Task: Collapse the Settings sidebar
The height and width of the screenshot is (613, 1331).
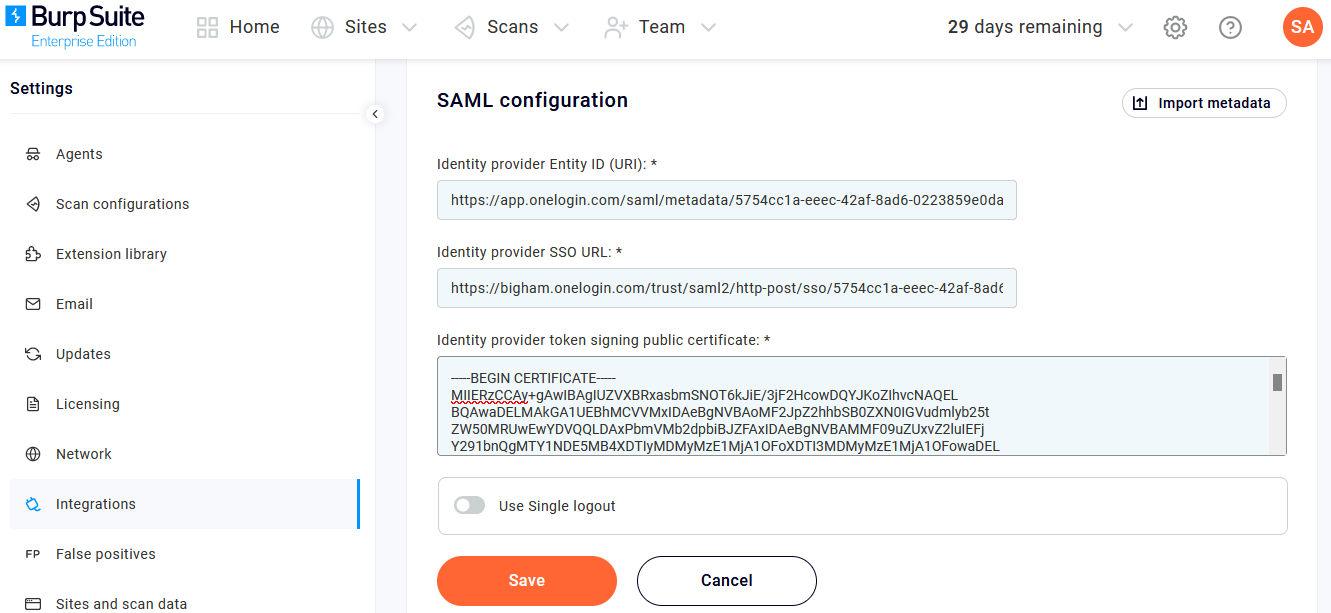Action: point(375,114)
